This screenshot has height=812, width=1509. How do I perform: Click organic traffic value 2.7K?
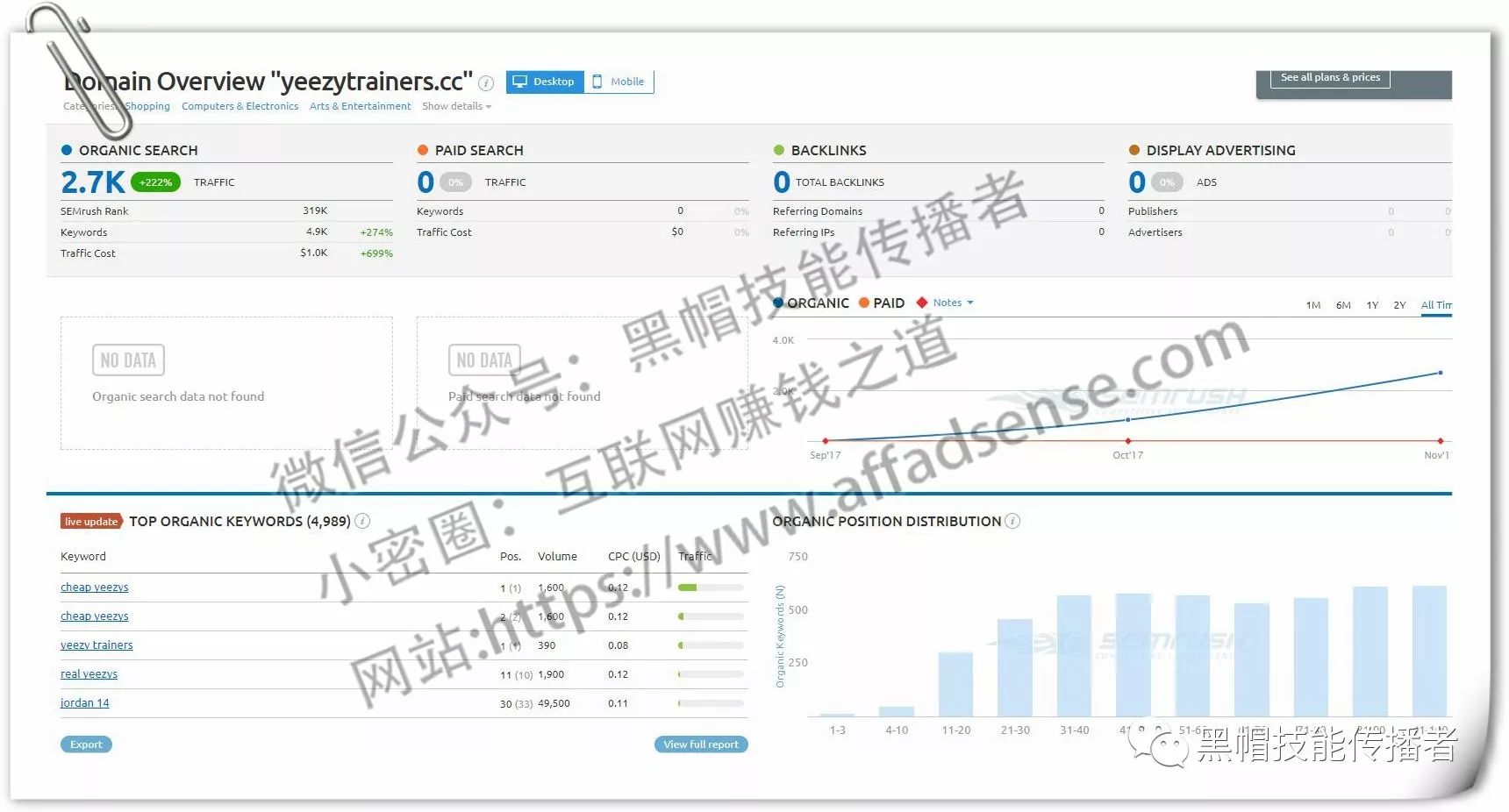pos(93,182)
